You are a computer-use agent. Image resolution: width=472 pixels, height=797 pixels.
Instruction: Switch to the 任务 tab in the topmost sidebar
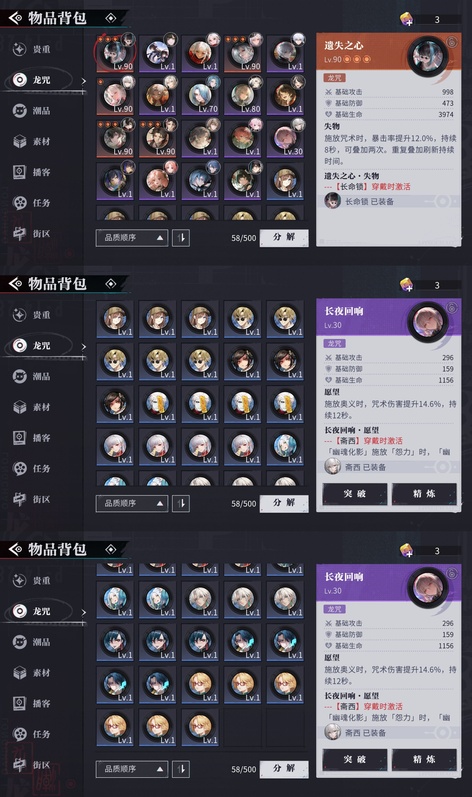pos(32,203)
